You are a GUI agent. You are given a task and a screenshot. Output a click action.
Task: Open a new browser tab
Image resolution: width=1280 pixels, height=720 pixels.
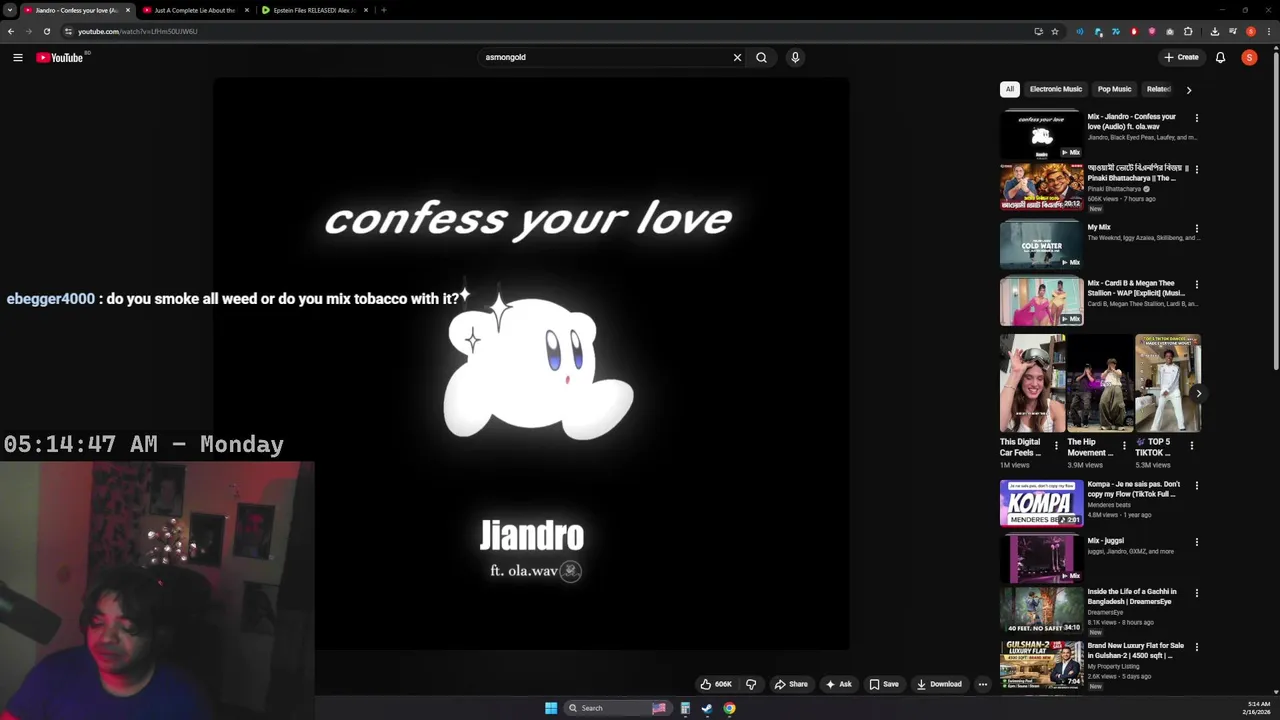(x=383, y=10)
